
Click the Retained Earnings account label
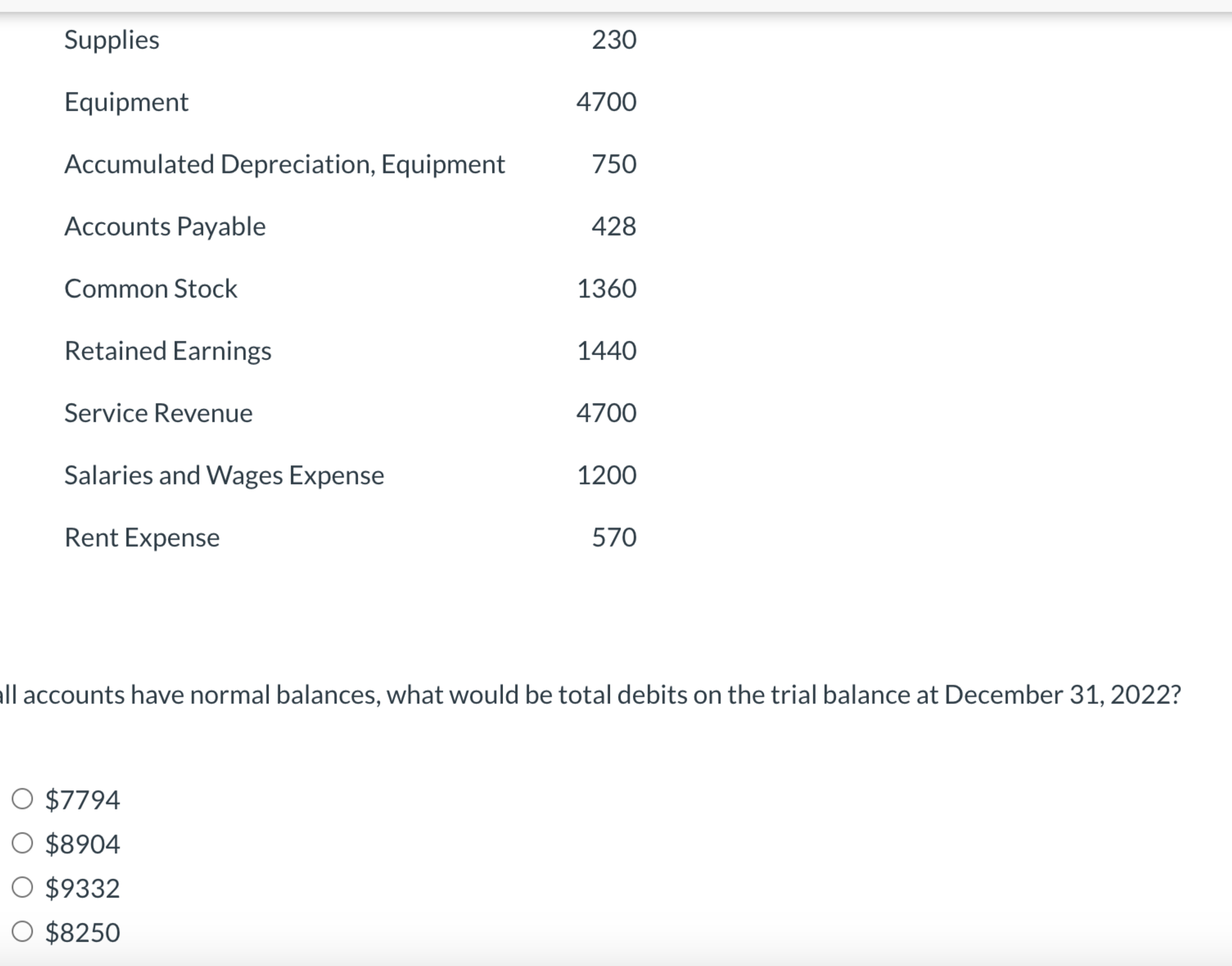(x=168, y=351)
